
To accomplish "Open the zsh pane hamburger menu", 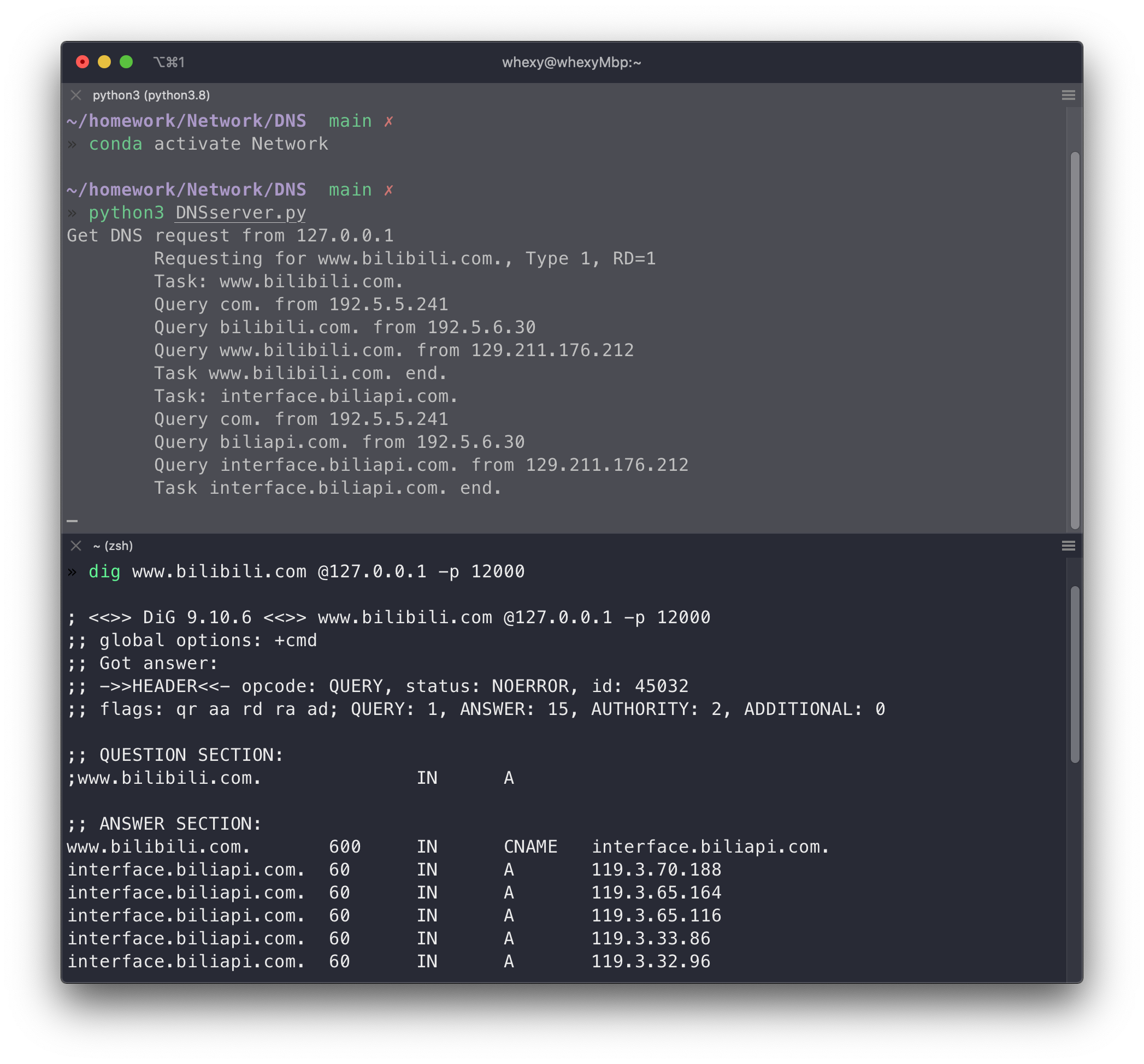I will pyautogui.click(x=1068, y=546).
